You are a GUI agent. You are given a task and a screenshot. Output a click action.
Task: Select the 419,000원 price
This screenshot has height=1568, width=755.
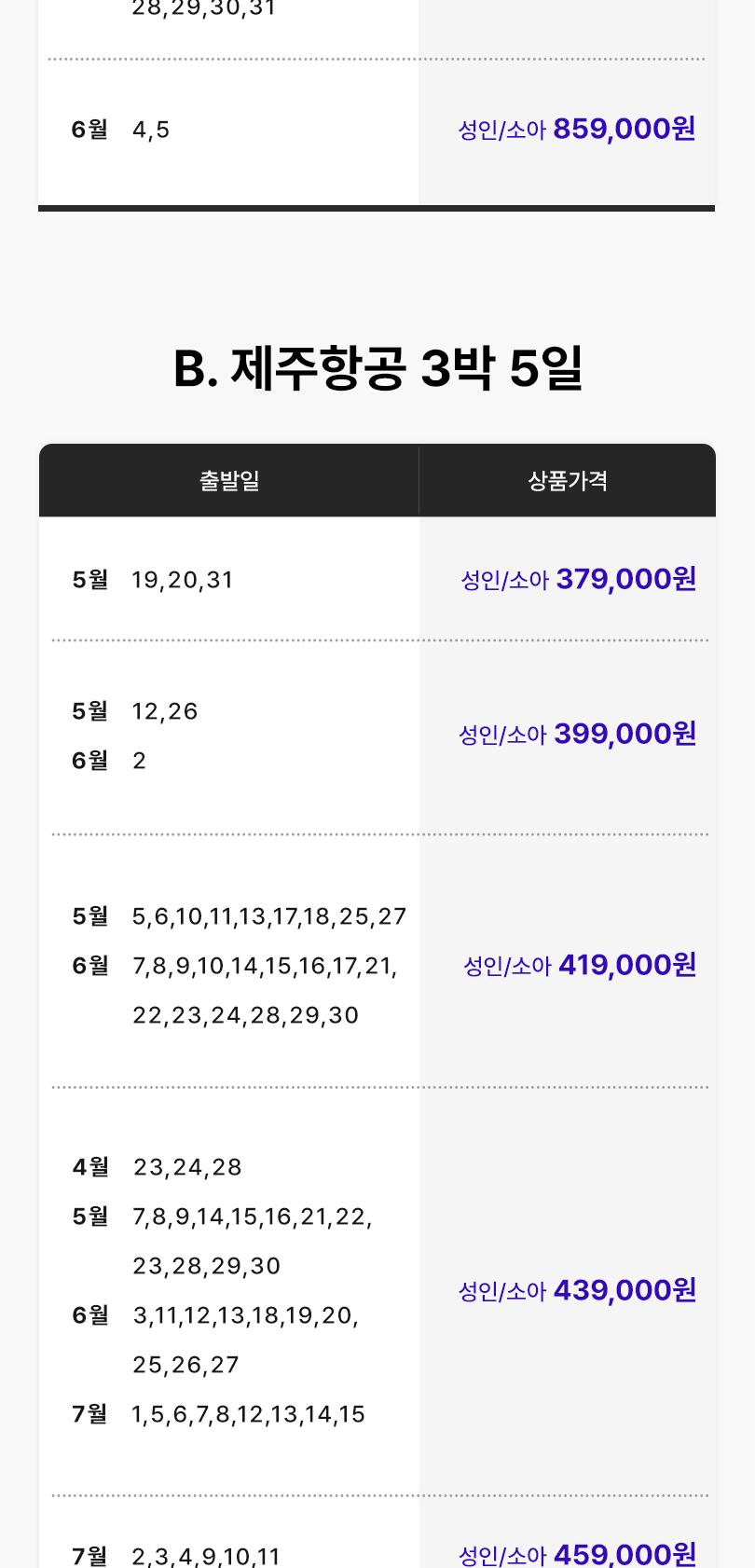pos(627,964)
